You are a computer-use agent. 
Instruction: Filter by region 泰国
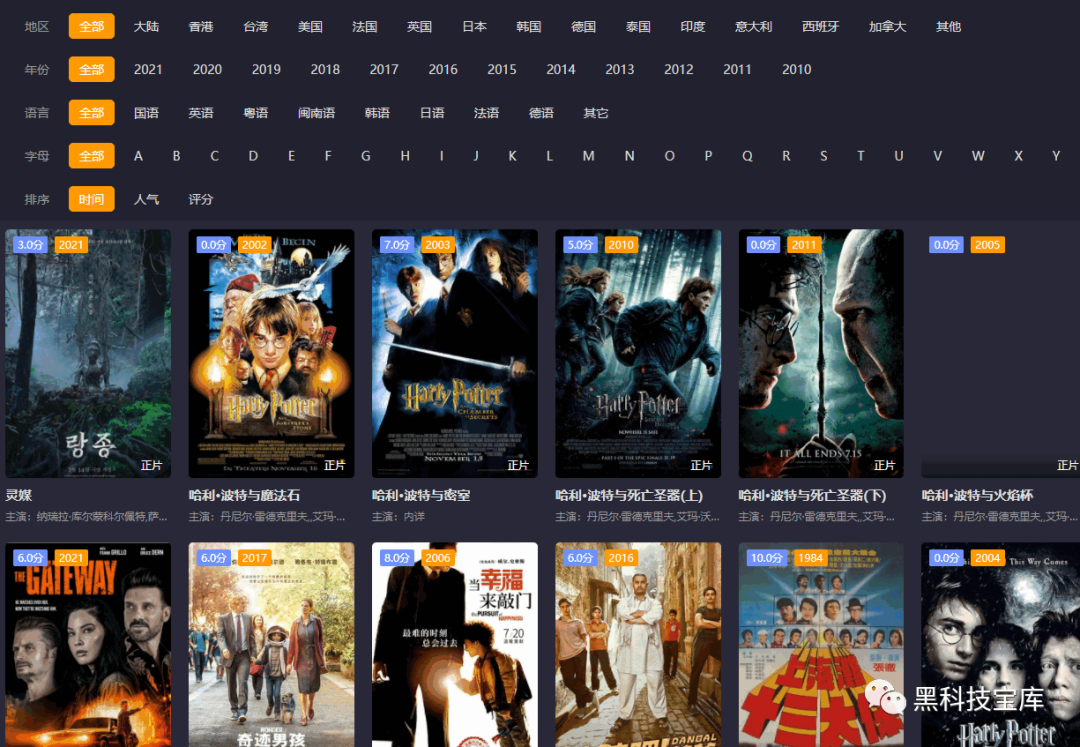[638, 27]
